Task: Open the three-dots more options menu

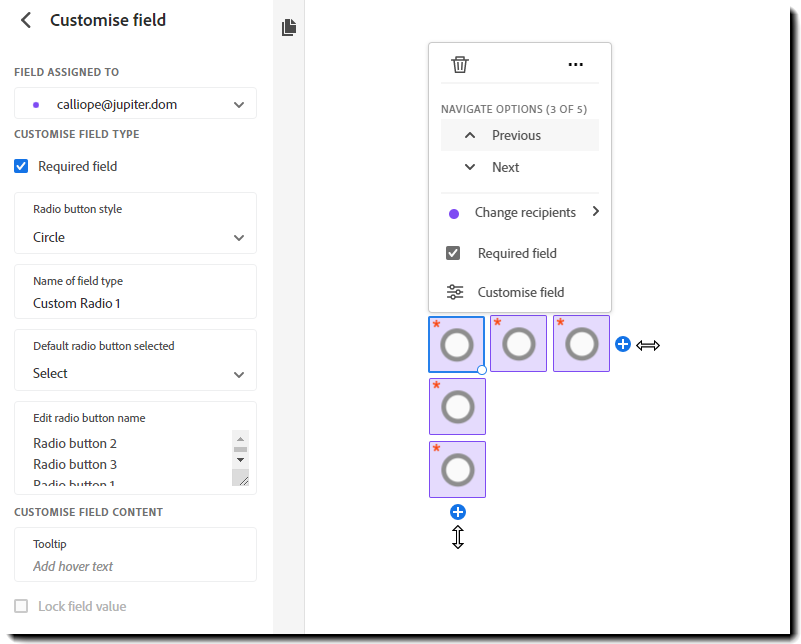Action: click(575, 65)
